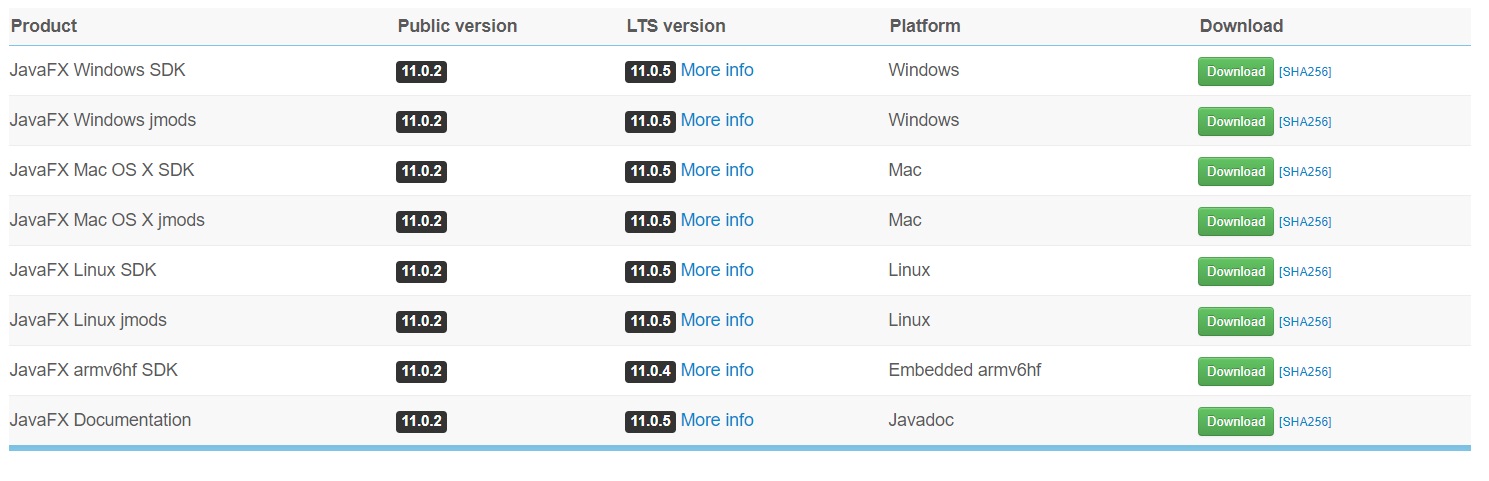Screen dimensions: 1489x481
Task: Download the JavaFX Windows jmods package
Action: [1235, 122]
